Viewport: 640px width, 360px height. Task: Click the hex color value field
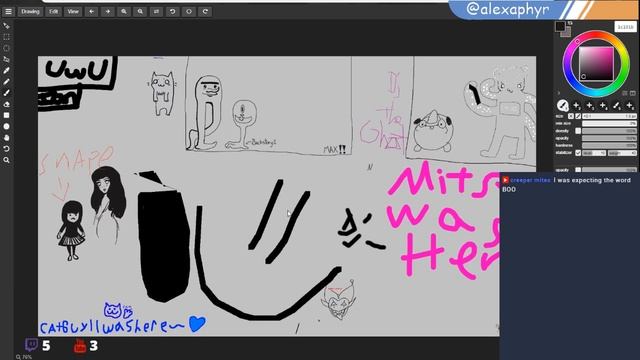click(x=626, y=27)
